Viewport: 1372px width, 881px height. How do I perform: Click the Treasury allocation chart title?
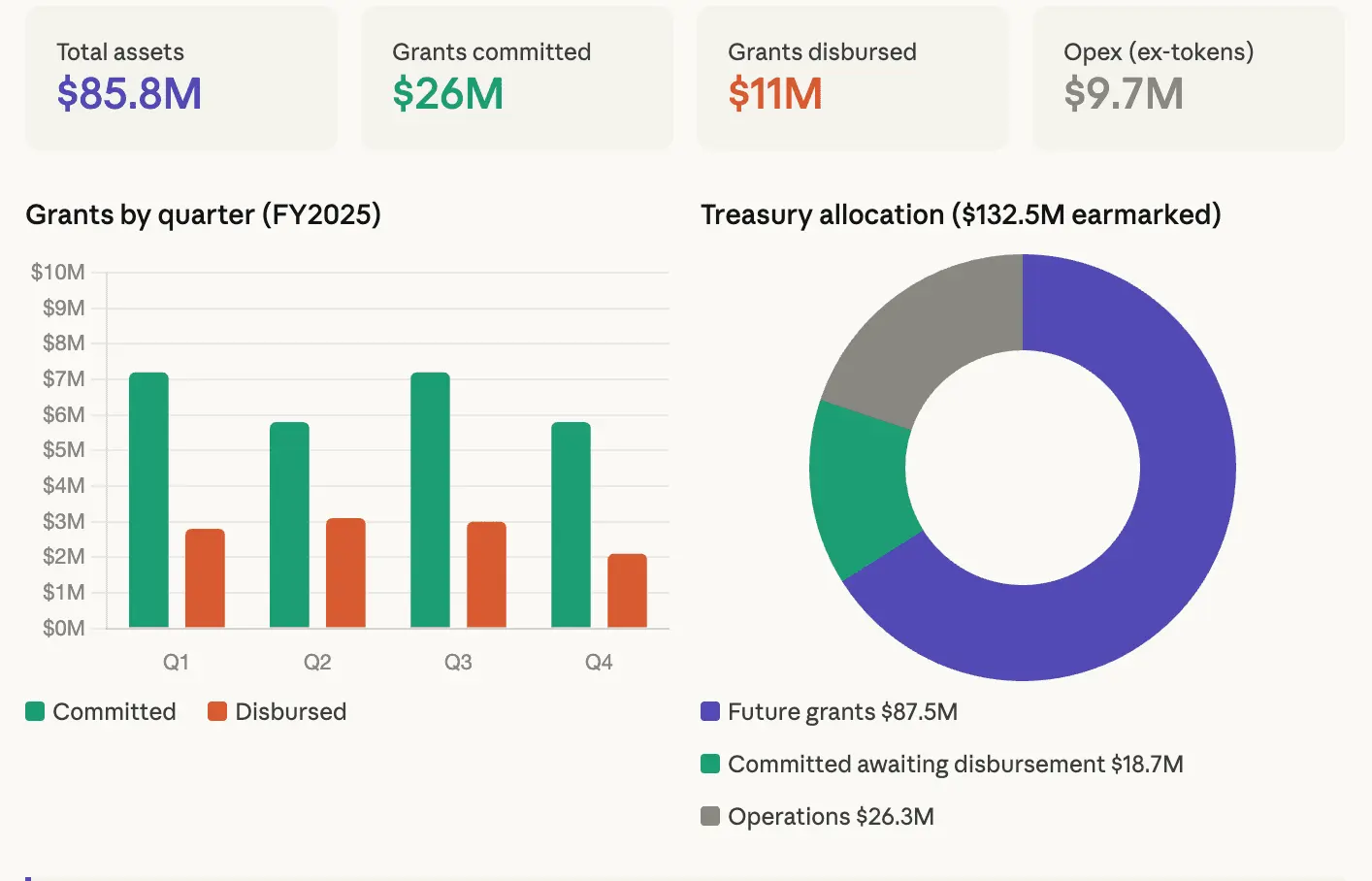(x=962, y=214)
